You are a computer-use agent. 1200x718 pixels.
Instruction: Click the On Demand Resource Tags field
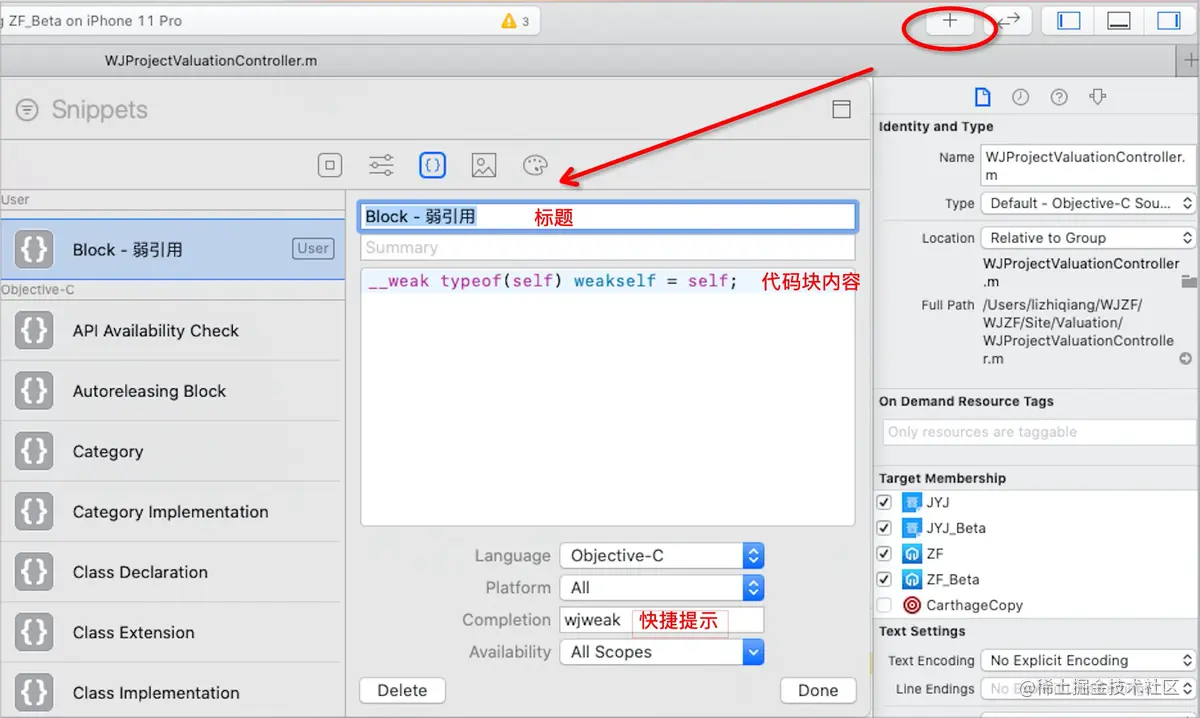click(x=1039, y=432)
